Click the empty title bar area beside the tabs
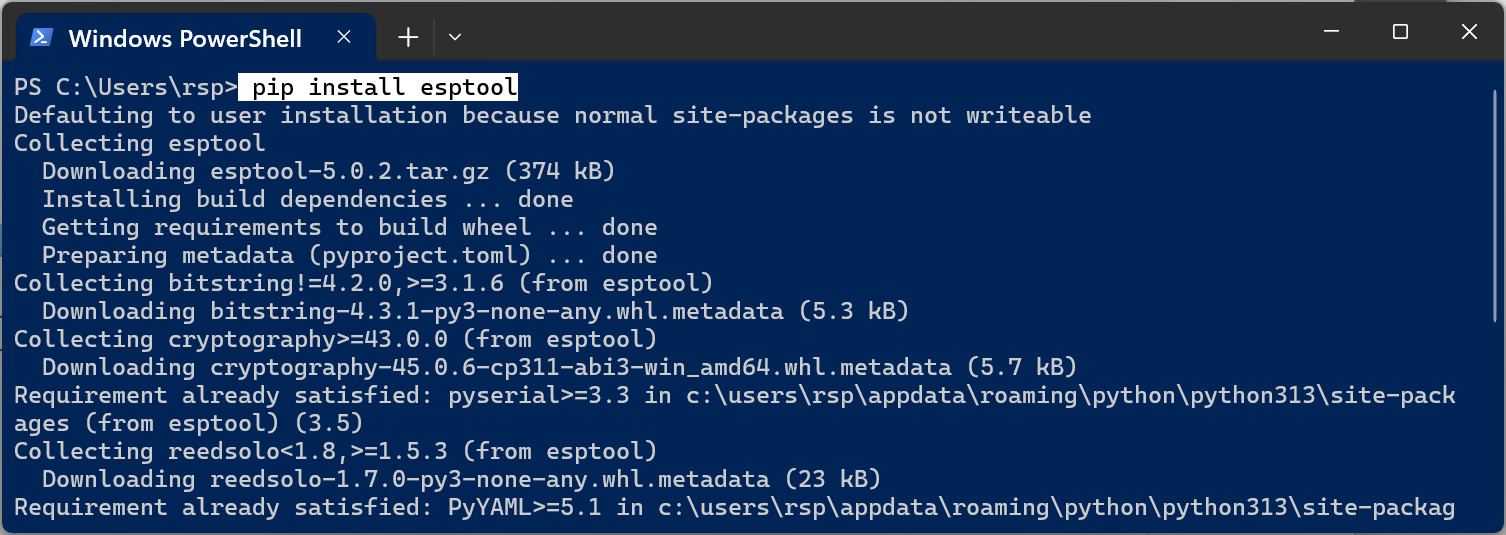 click(880, 33)
